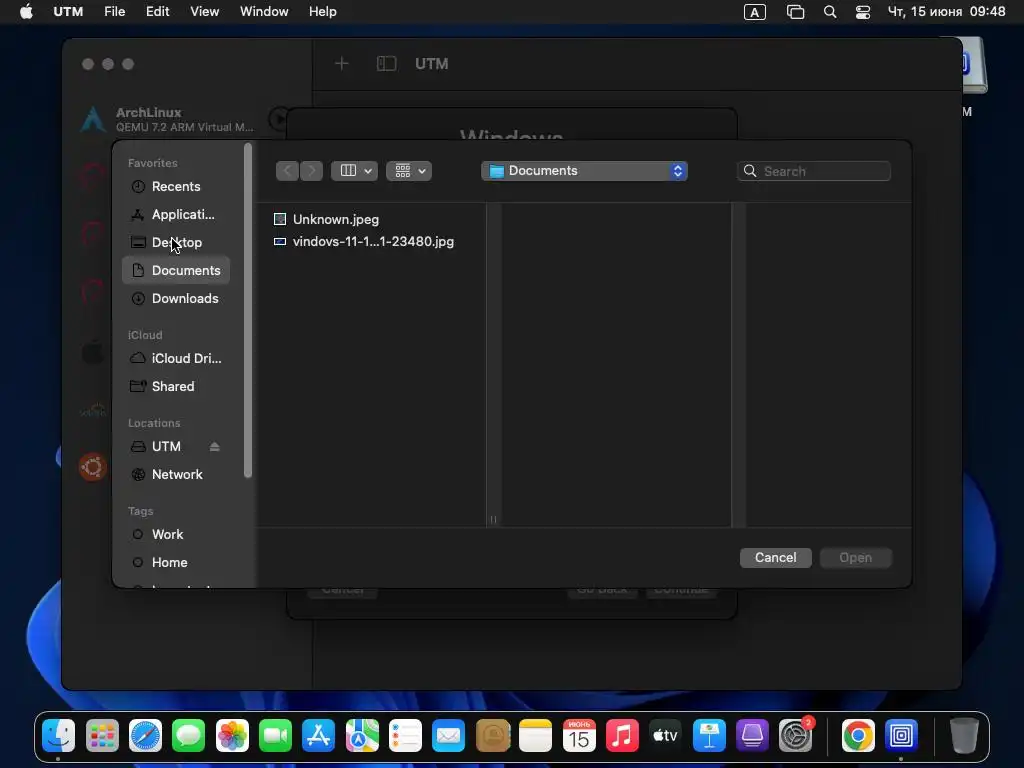The height and width of the screenshot is (768, 1024).
Task: Select the Ubuntu VM icon in UTM sidebar
Action: [93, 467]
